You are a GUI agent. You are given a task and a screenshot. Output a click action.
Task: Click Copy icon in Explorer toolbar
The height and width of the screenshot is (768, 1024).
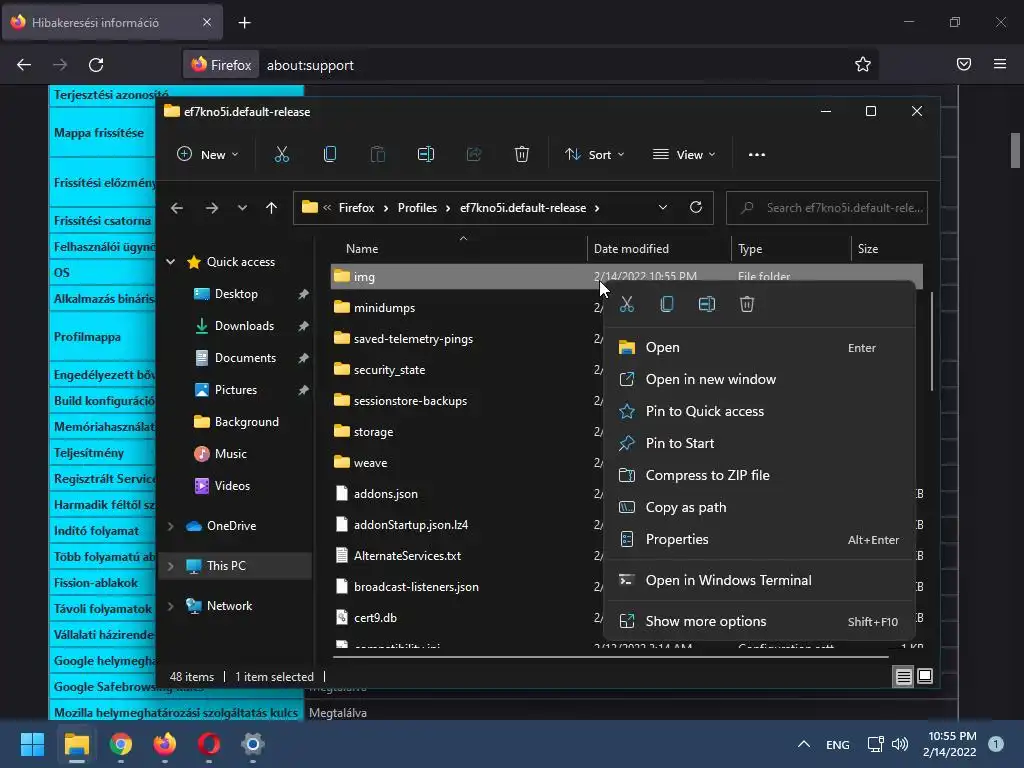[x=330, y=155]
